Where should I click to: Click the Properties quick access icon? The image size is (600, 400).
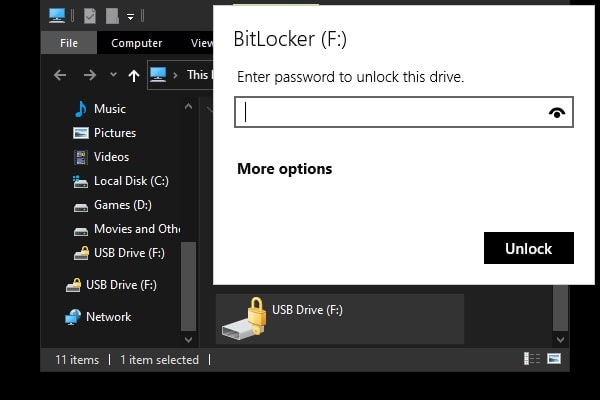[x=90, y=15]
